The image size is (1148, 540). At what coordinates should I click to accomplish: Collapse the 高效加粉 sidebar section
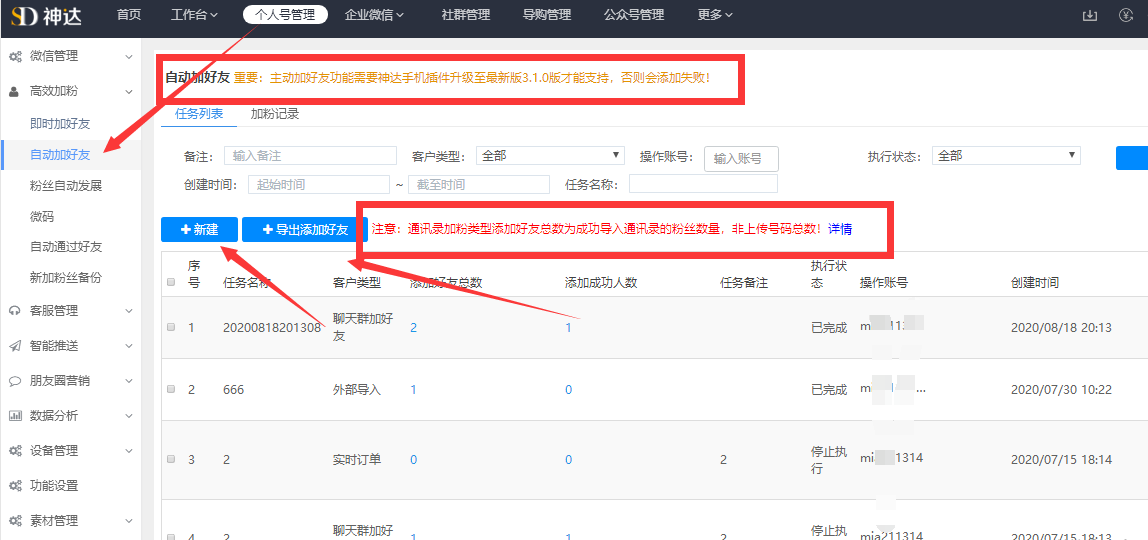[x=129, y=91]
